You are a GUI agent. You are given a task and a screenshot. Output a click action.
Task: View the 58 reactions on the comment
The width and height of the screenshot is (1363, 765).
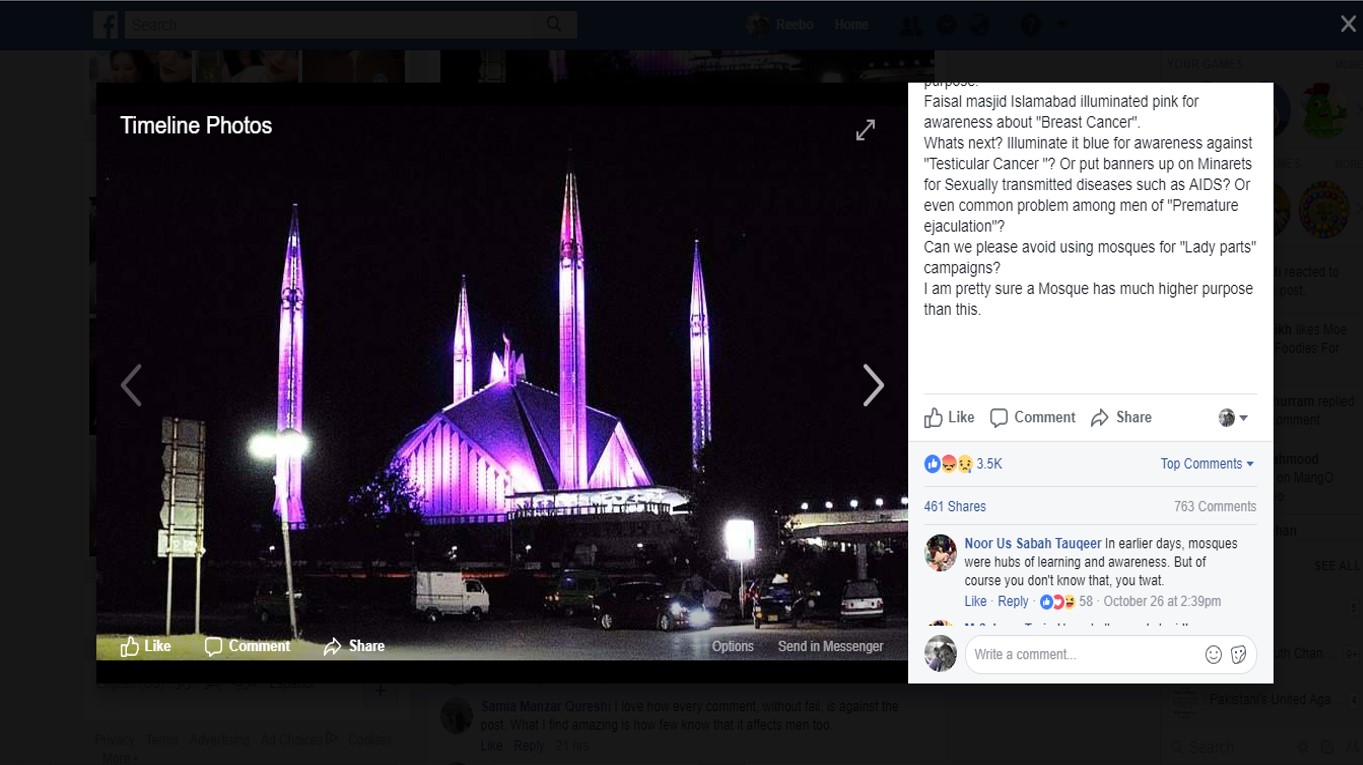(x=1066, y=601)
